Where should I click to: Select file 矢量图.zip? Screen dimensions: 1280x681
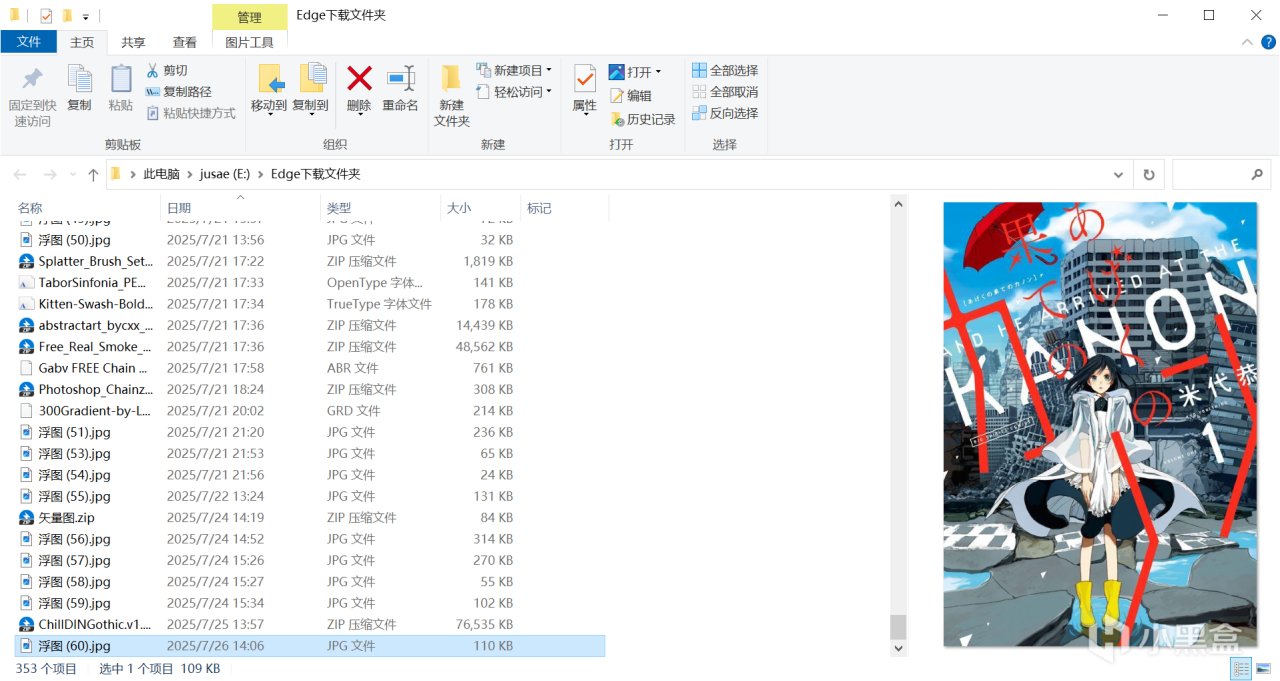pos(310,518)
